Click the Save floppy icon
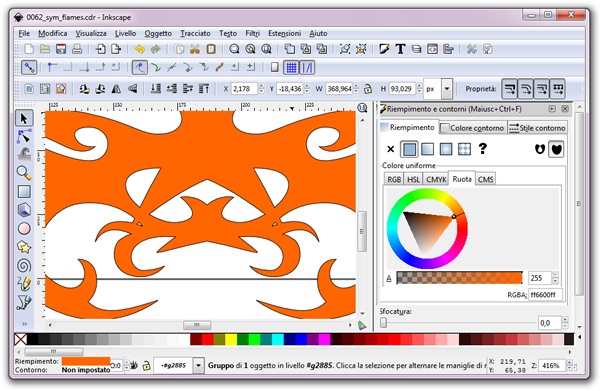 (61, 49)
